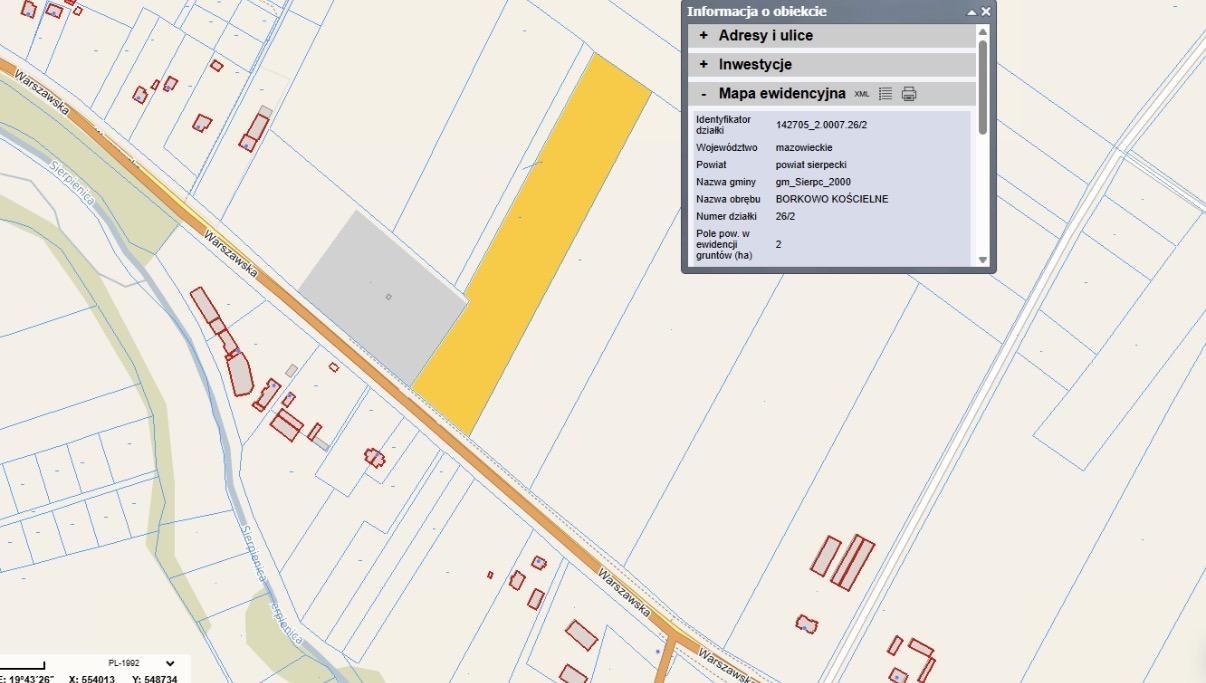Image resolution: width=1206 pixels, height=683 pixels.
Task: Click the 'mazowieckie' województwo value
Action: tap(804, 148)
